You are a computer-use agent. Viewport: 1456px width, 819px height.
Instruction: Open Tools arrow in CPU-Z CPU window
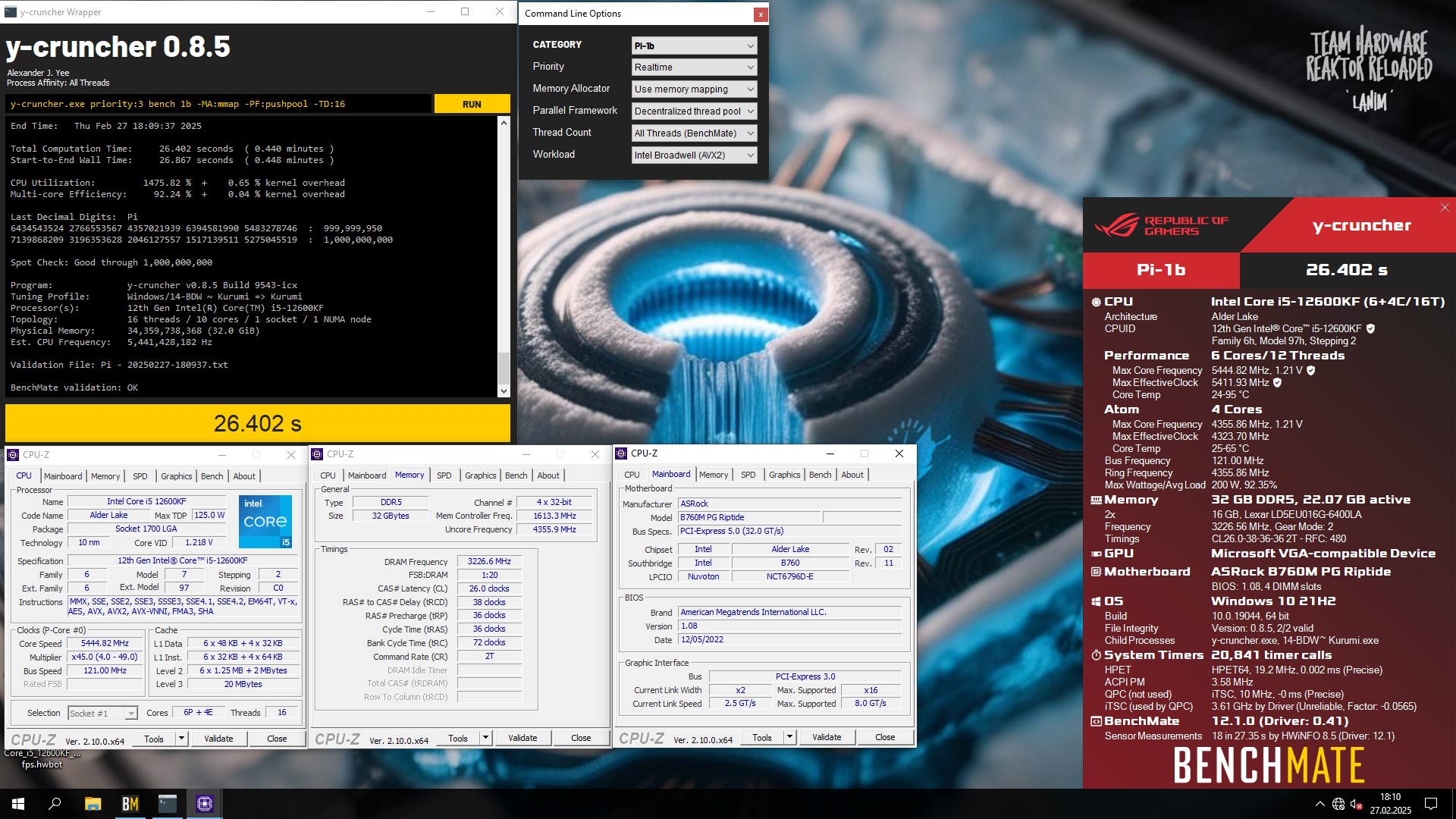coord(181,739)
